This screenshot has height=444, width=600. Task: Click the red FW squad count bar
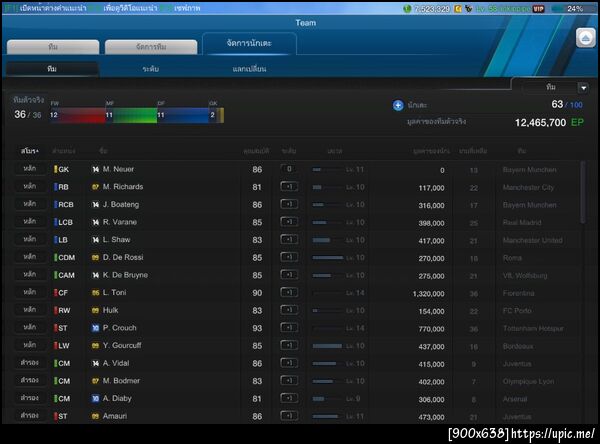(x=78, y=115)
